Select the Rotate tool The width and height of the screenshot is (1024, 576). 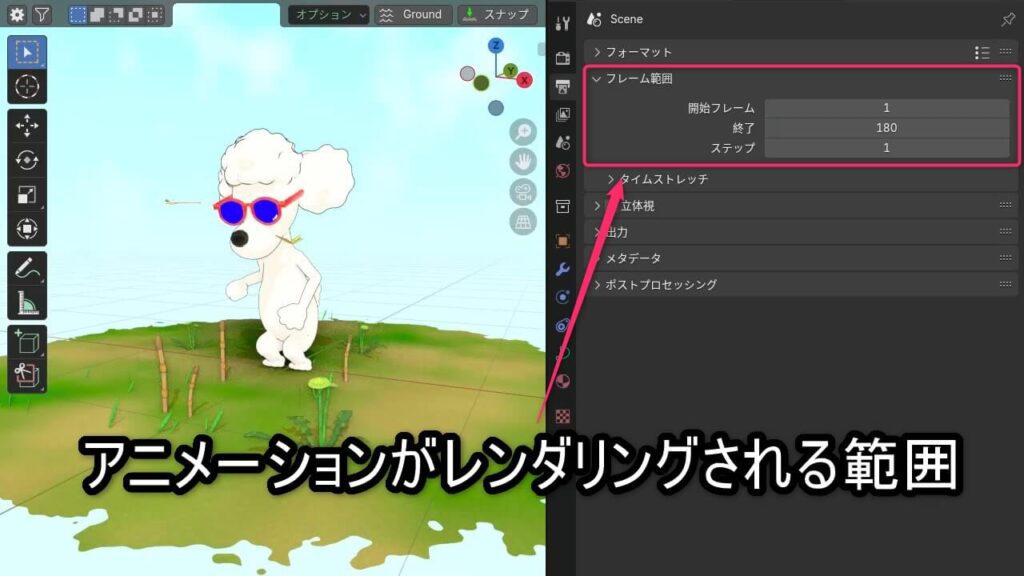pos(27,160)
